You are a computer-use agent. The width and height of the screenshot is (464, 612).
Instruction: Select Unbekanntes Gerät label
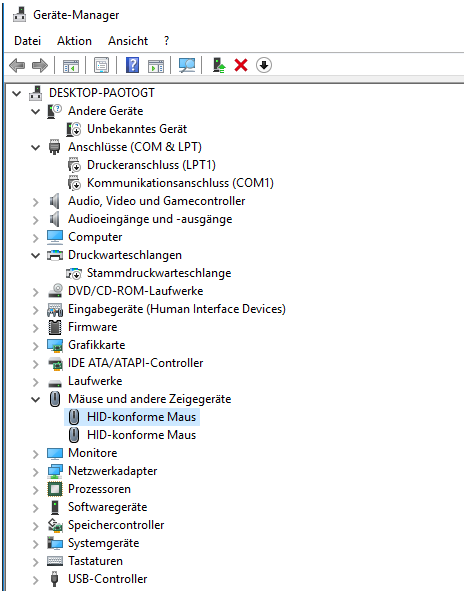click(137, 129)
